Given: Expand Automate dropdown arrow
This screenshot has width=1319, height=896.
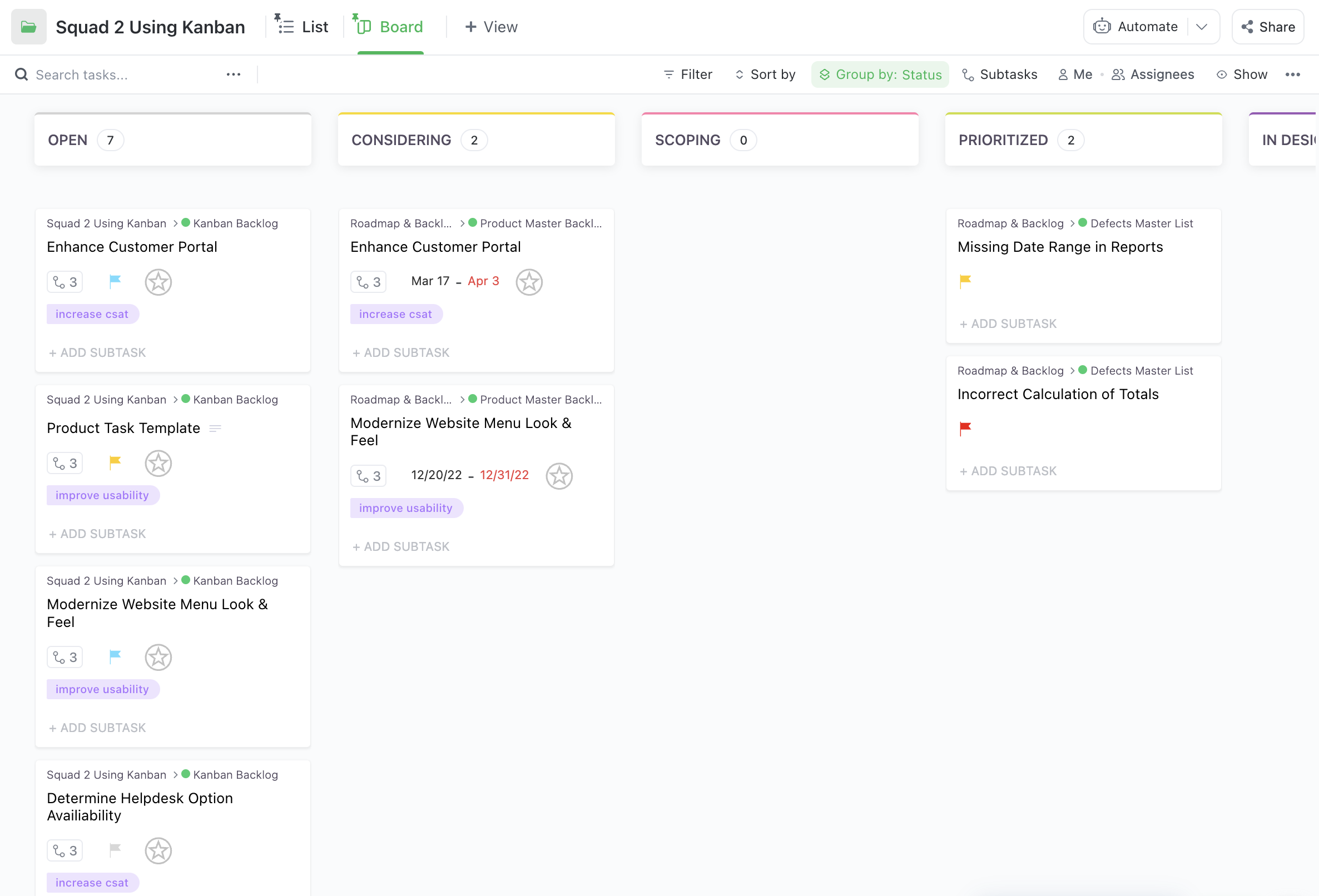Looking at the screenshot, I should [1201, 27].
